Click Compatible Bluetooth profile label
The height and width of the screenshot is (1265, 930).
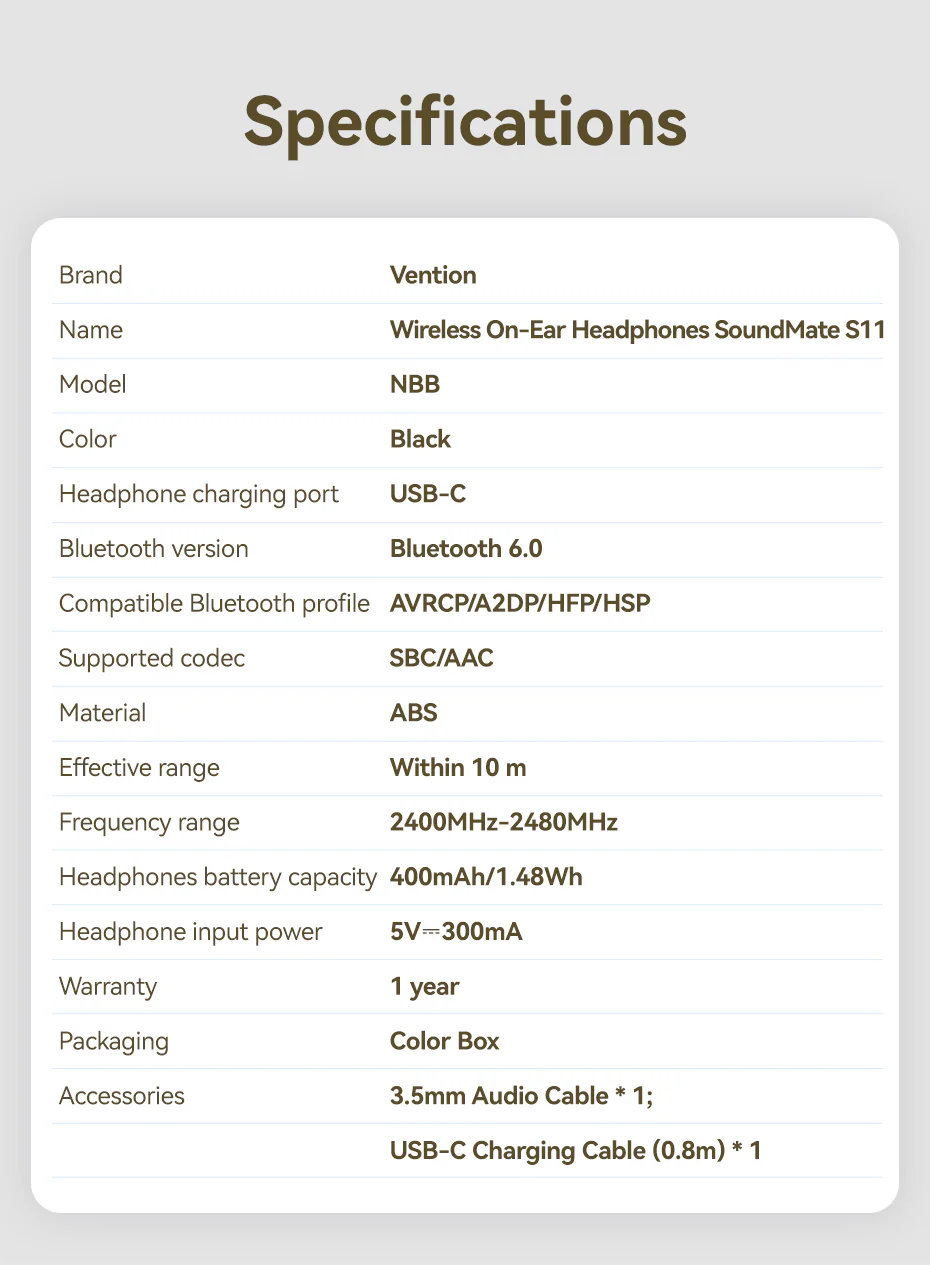pos(214,603)
